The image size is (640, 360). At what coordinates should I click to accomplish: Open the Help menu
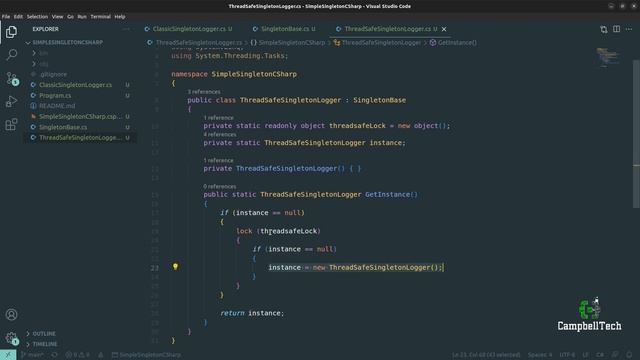coord(120,17)
